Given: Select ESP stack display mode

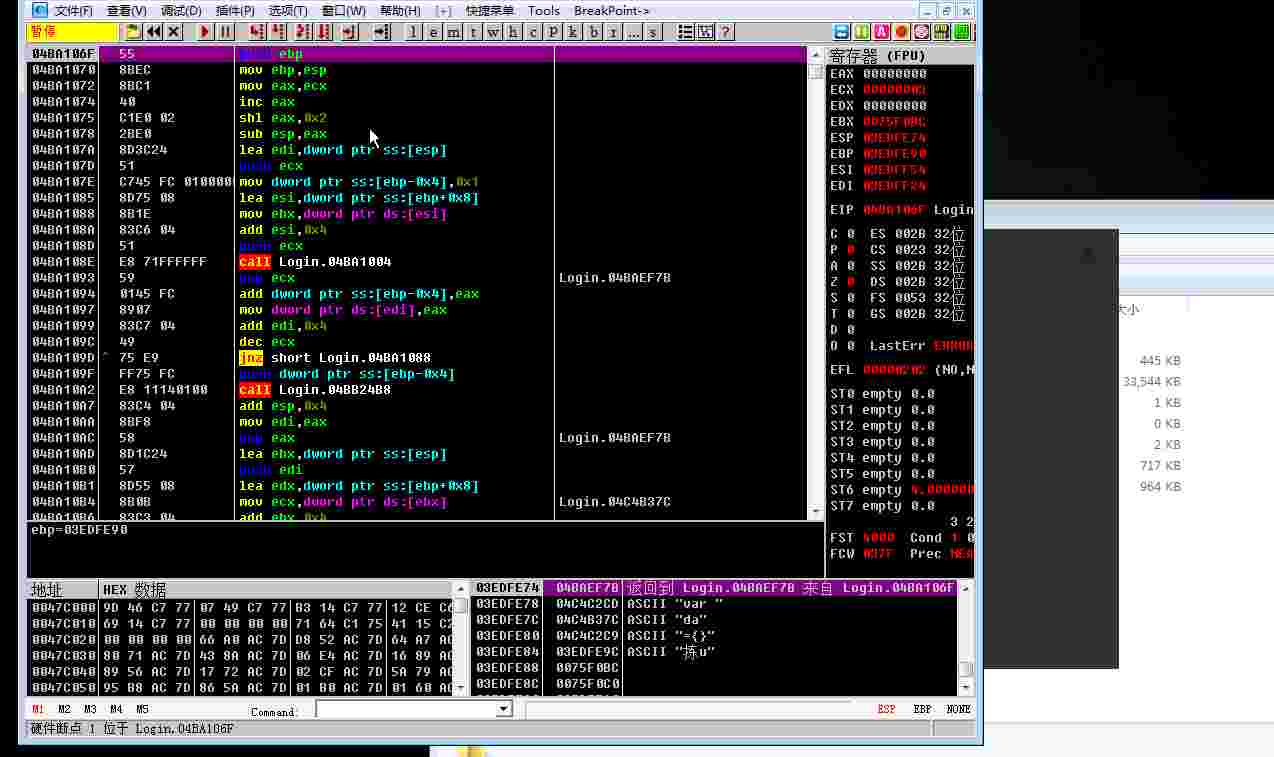Looking at the screenshot, I should click(886, 709).
